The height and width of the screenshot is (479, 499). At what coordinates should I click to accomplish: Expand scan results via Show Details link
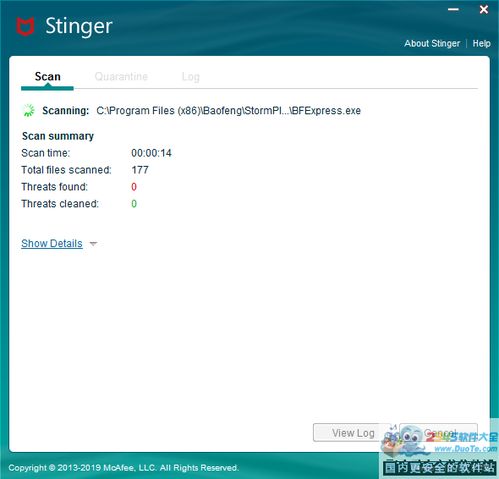pos(52,243)
